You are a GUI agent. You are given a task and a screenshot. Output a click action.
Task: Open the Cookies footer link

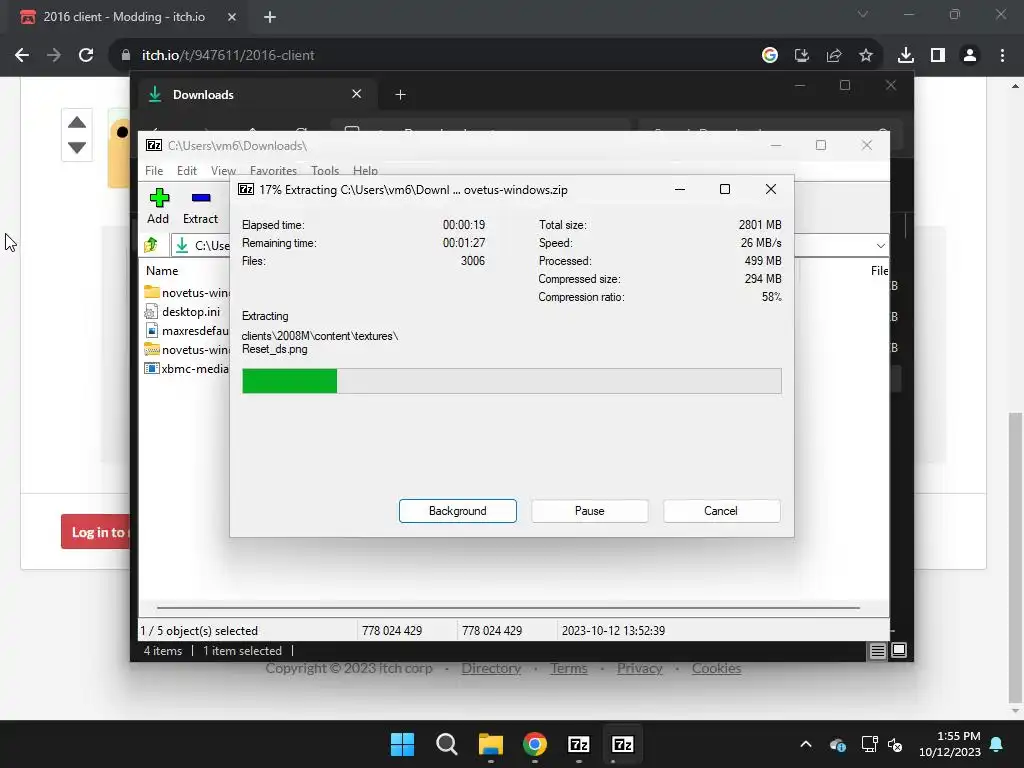tap(716, 668)
